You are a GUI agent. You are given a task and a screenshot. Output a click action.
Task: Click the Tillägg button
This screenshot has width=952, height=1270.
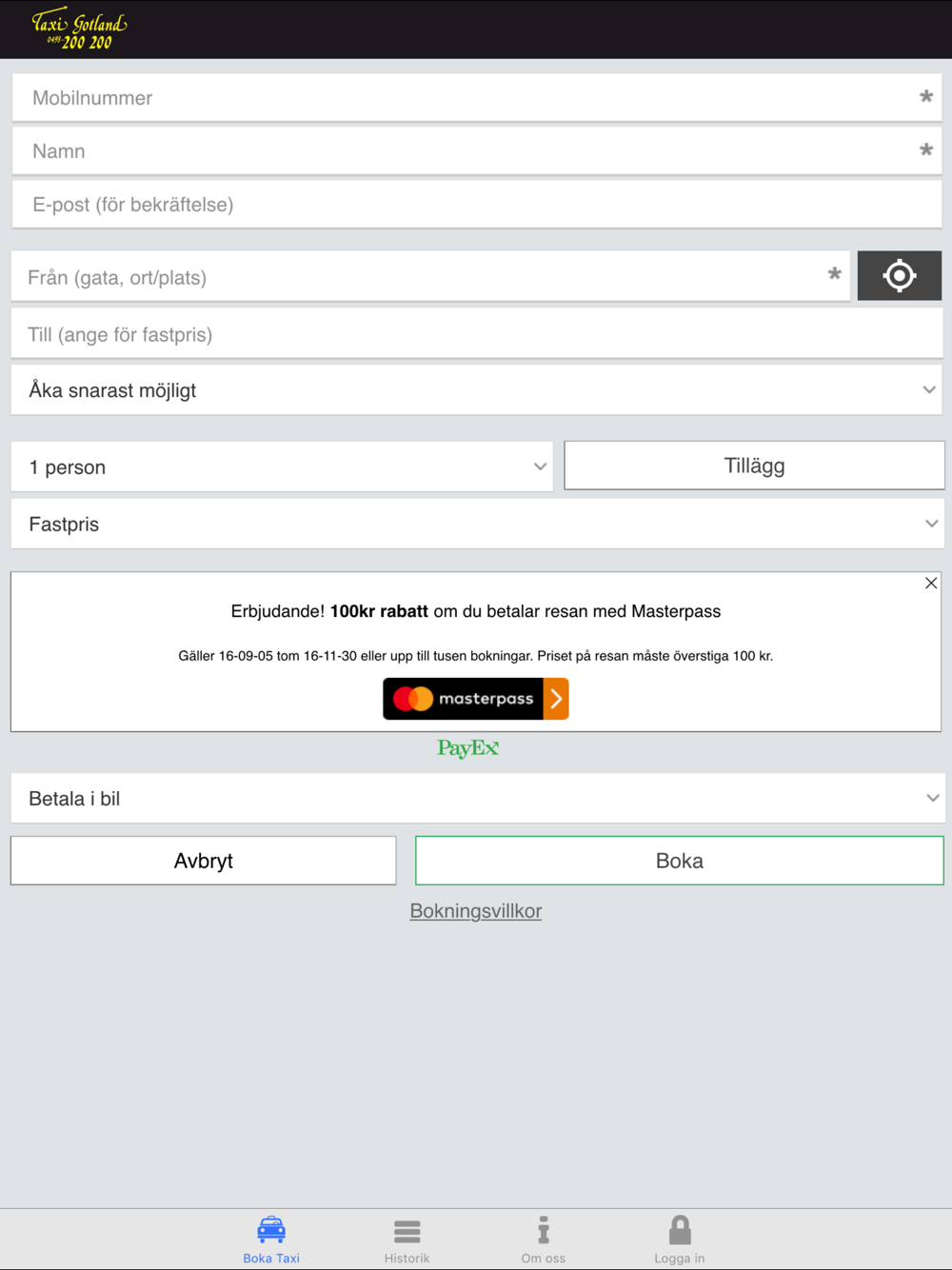754,466
